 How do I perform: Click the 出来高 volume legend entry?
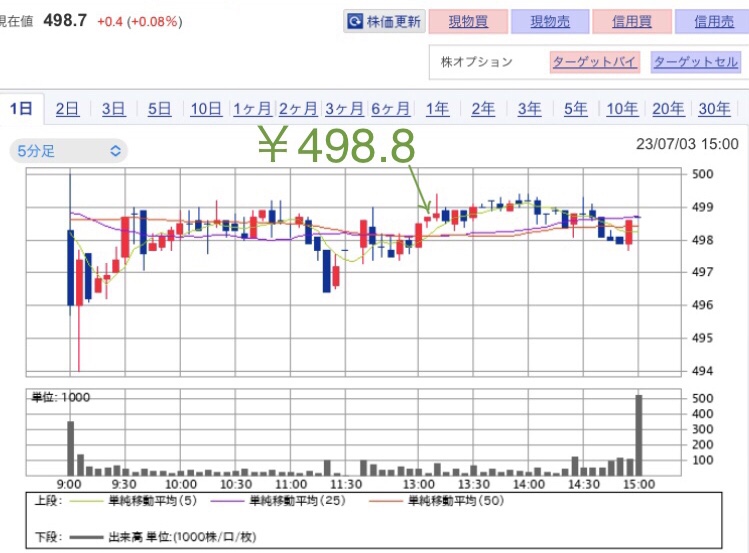tap(163, 537)
